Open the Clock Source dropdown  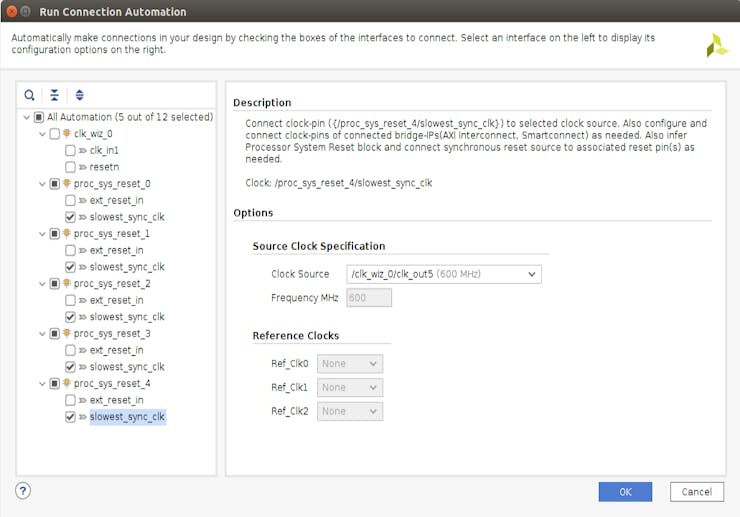(443, 274)
